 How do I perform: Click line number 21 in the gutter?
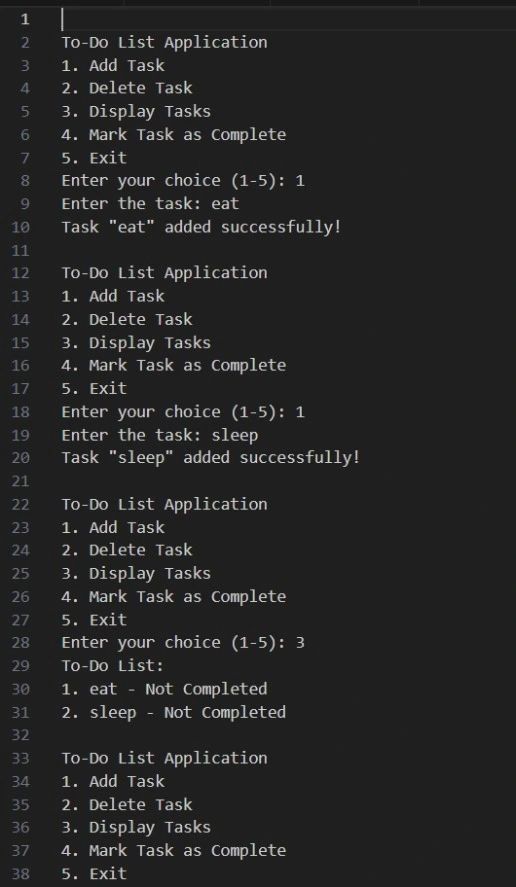pos(20,481)
